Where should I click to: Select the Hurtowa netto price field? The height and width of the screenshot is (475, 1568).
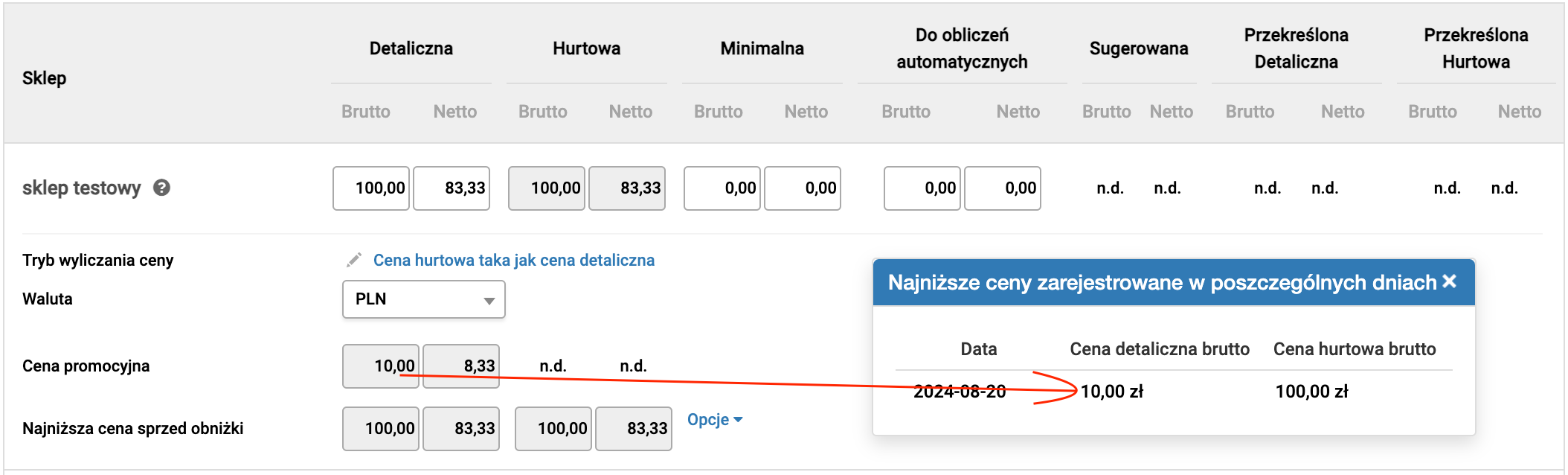(627, 188)
